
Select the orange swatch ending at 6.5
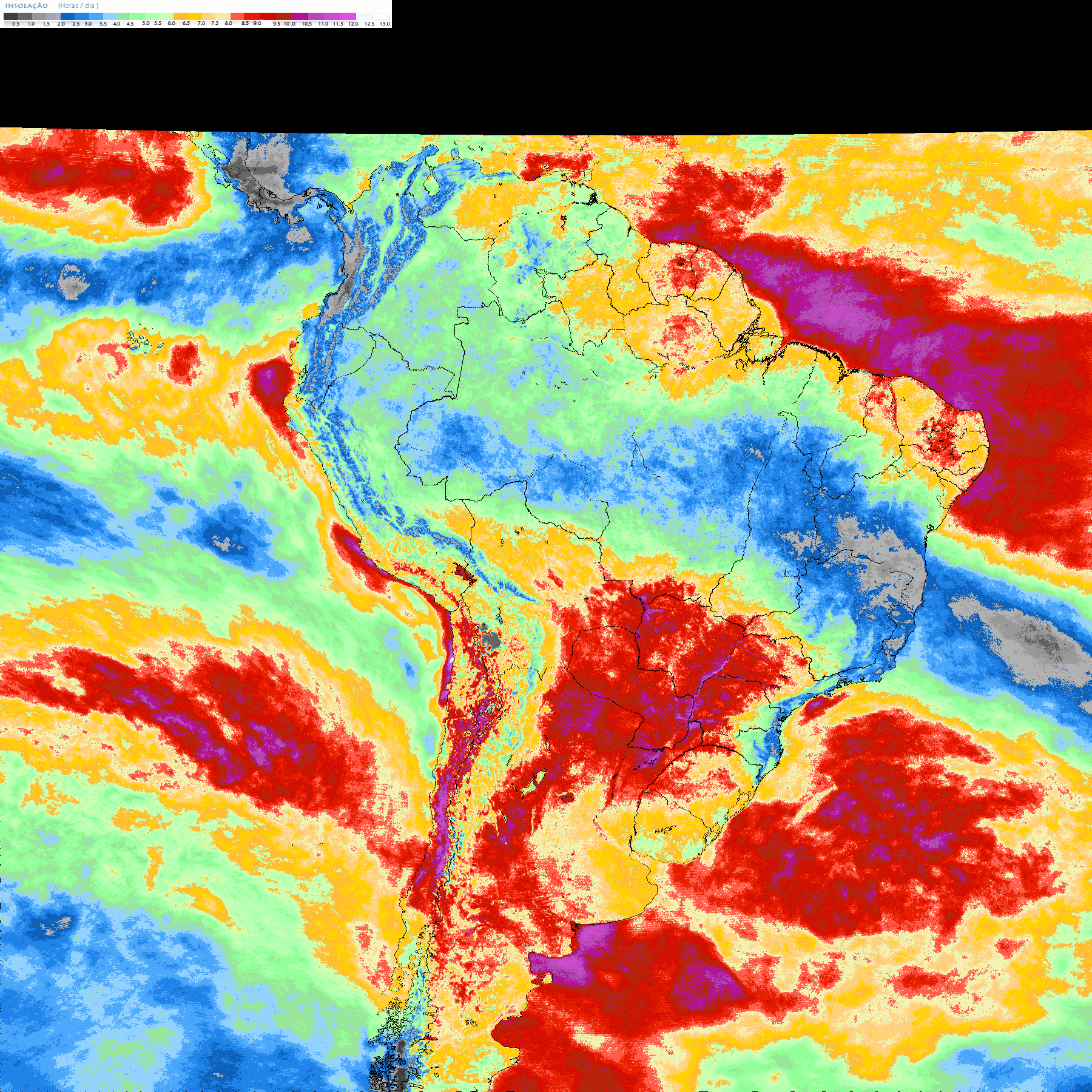180,16
